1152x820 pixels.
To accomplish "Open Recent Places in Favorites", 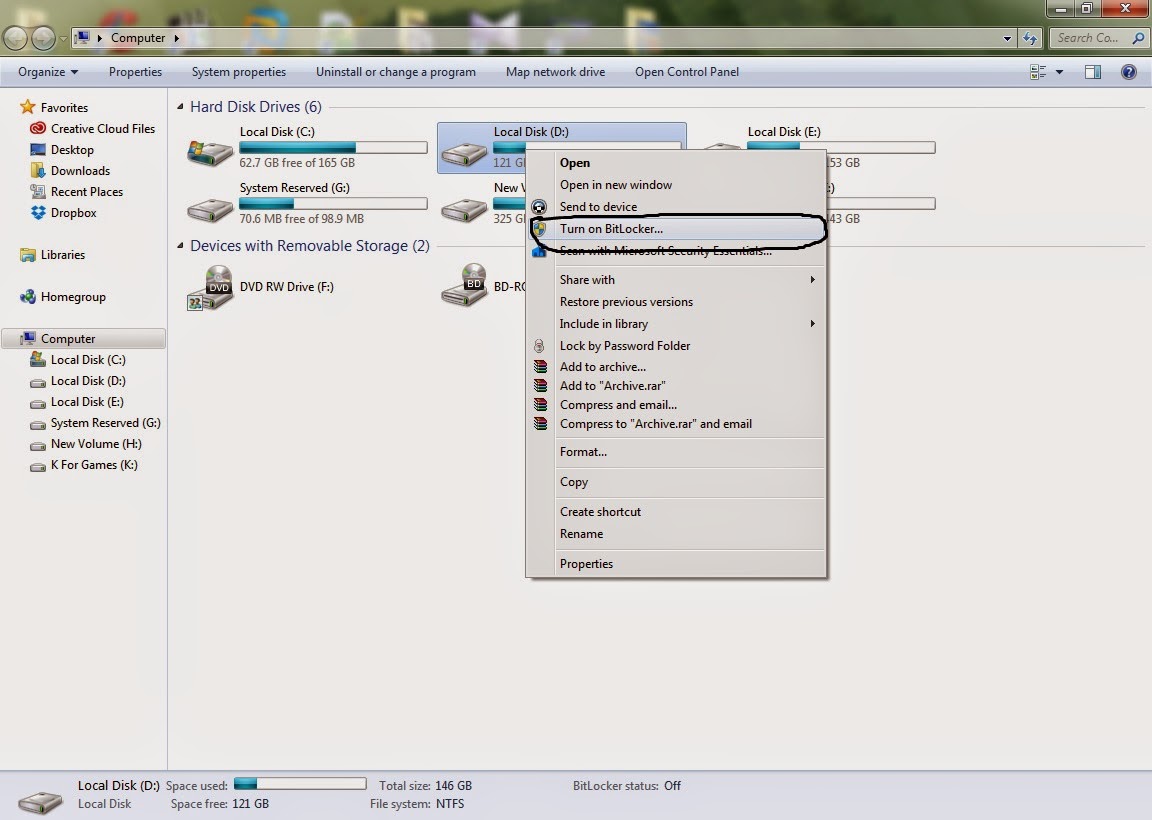I will click(x=76, y=192).
